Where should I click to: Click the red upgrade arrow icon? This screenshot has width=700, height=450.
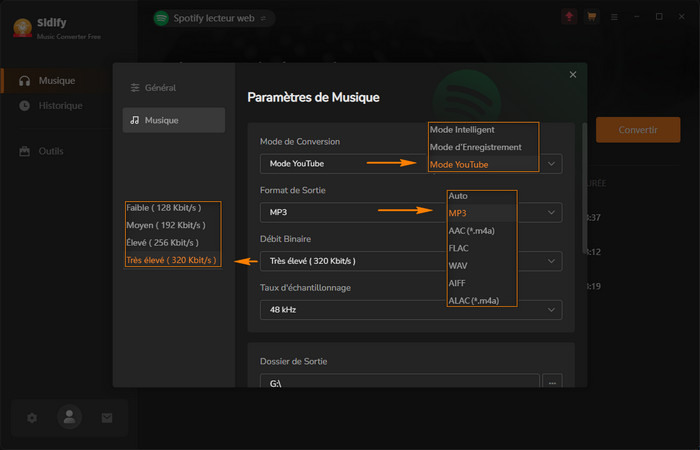point(570,17)
